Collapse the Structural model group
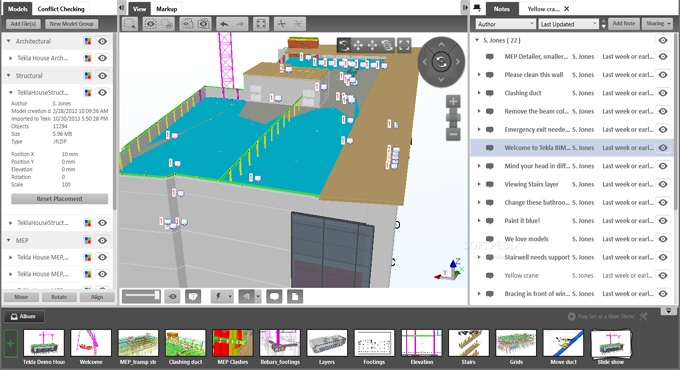The width and height of the screenshot is (680, 370). click(x=8, y=75)
